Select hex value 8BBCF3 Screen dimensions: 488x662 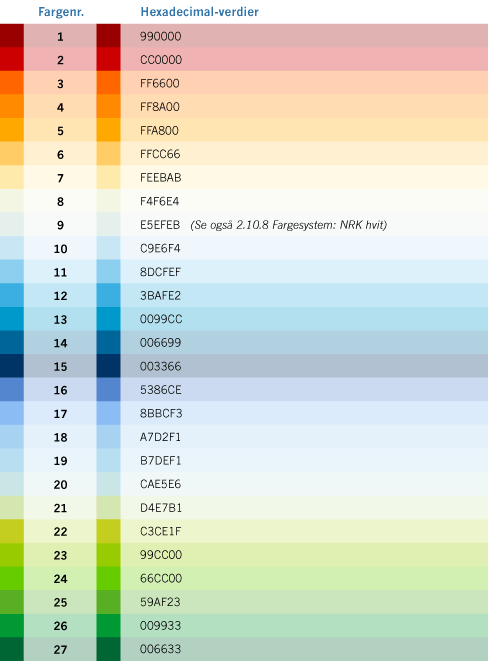point(161,414)
